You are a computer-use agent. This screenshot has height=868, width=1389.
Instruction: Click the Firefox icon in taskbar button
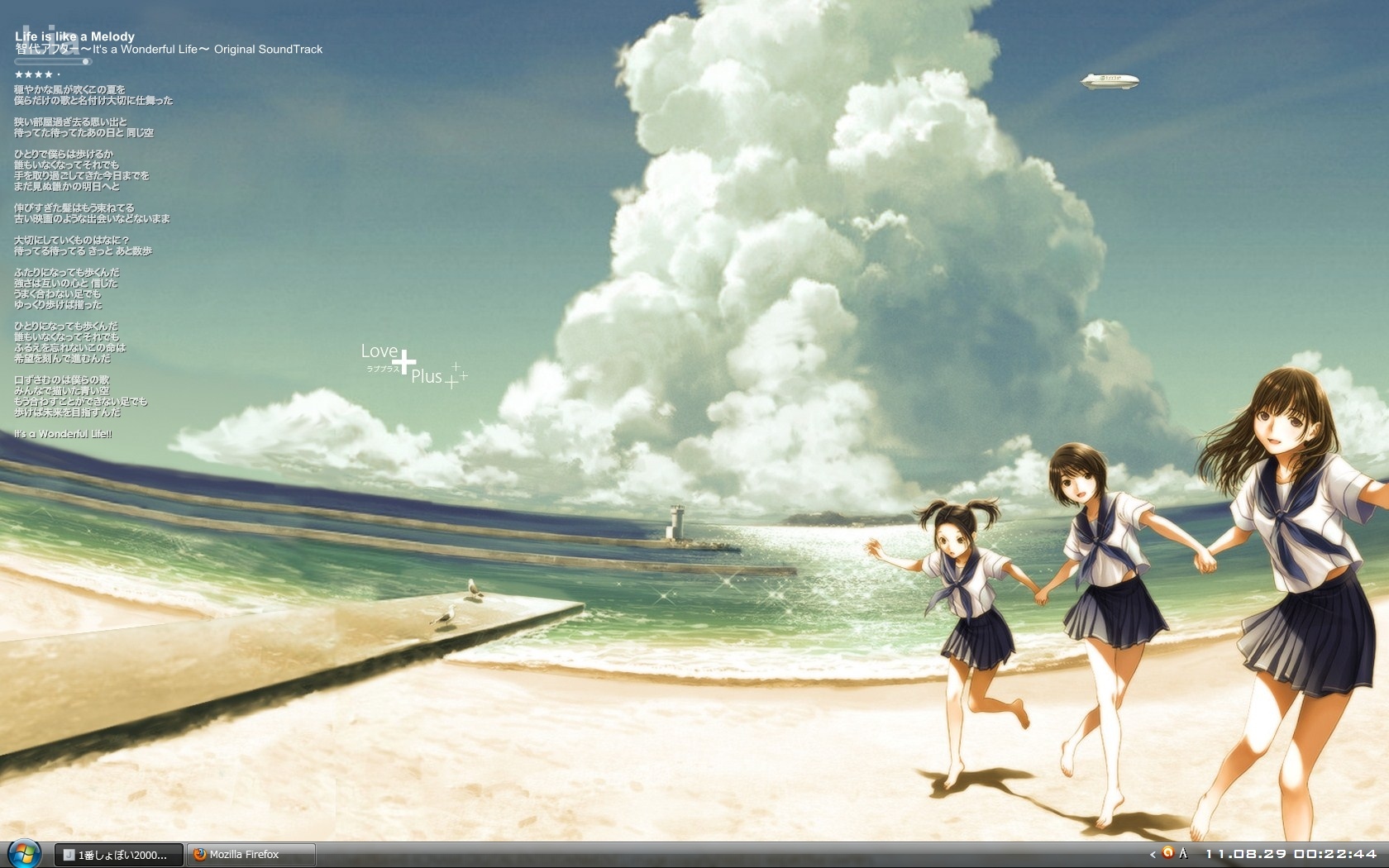coord(199,855)
